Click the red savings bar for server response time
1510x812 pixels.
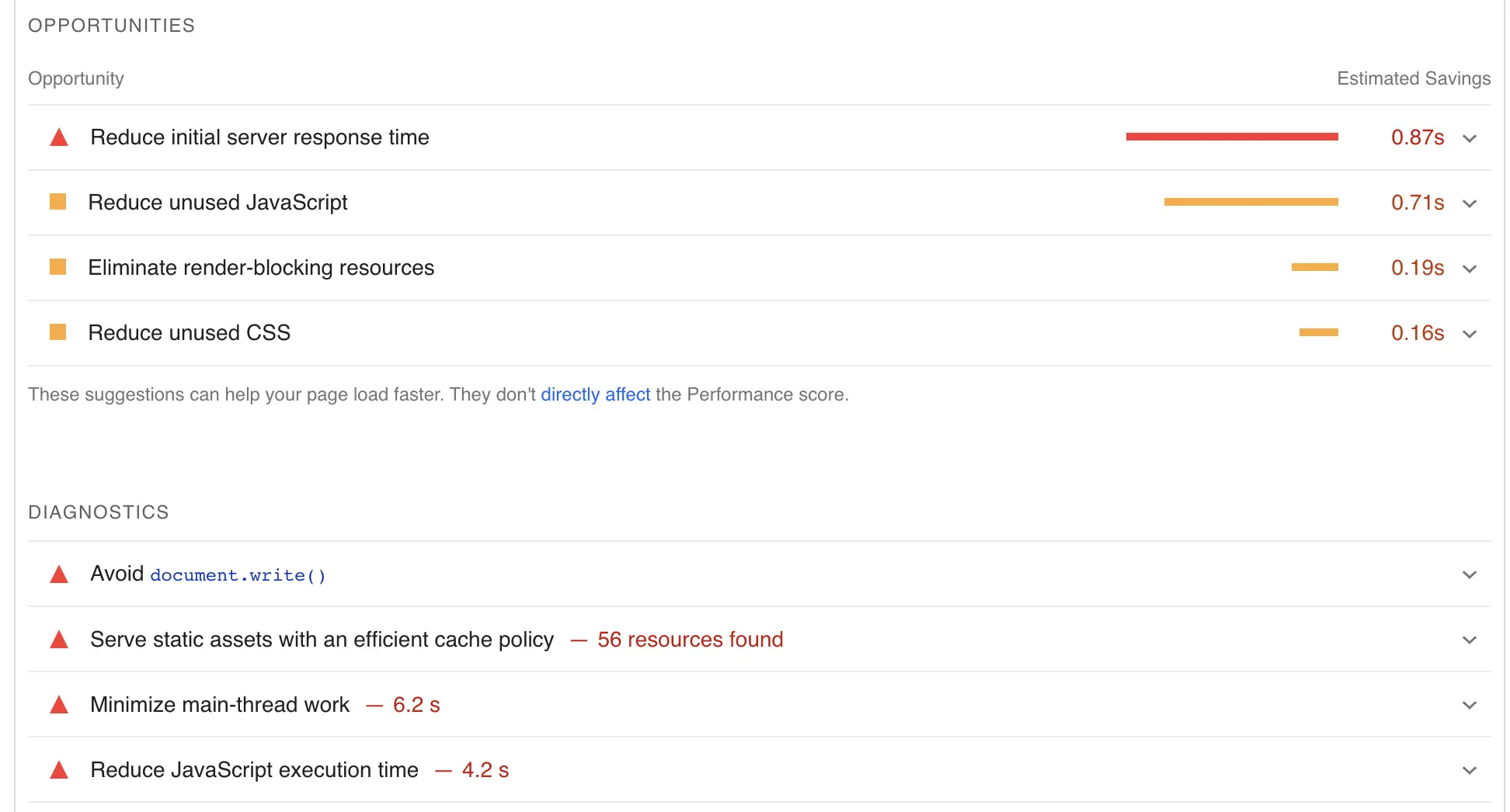[1231, 137]
